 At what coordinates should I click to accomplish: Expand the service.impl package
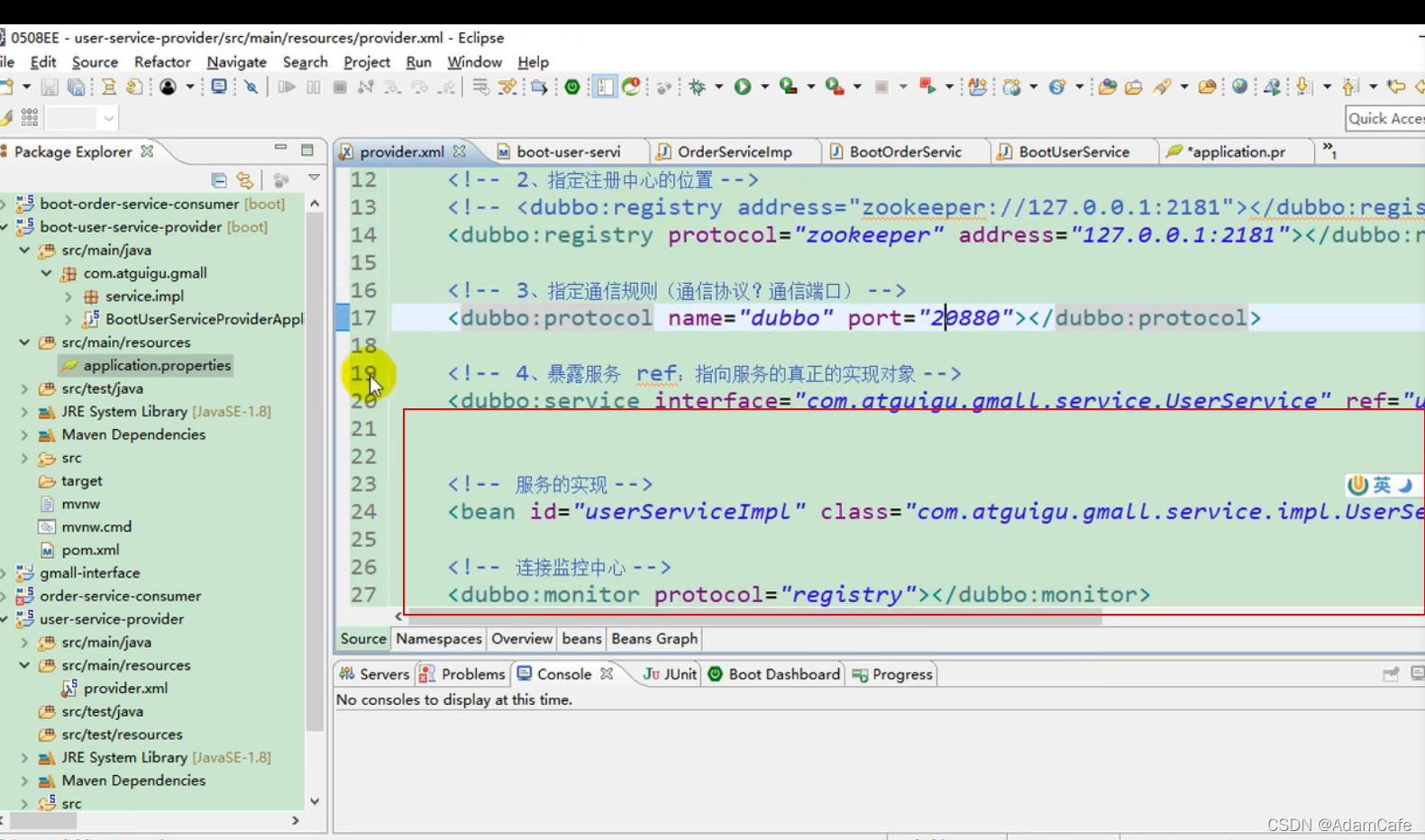tap(69, 296)
